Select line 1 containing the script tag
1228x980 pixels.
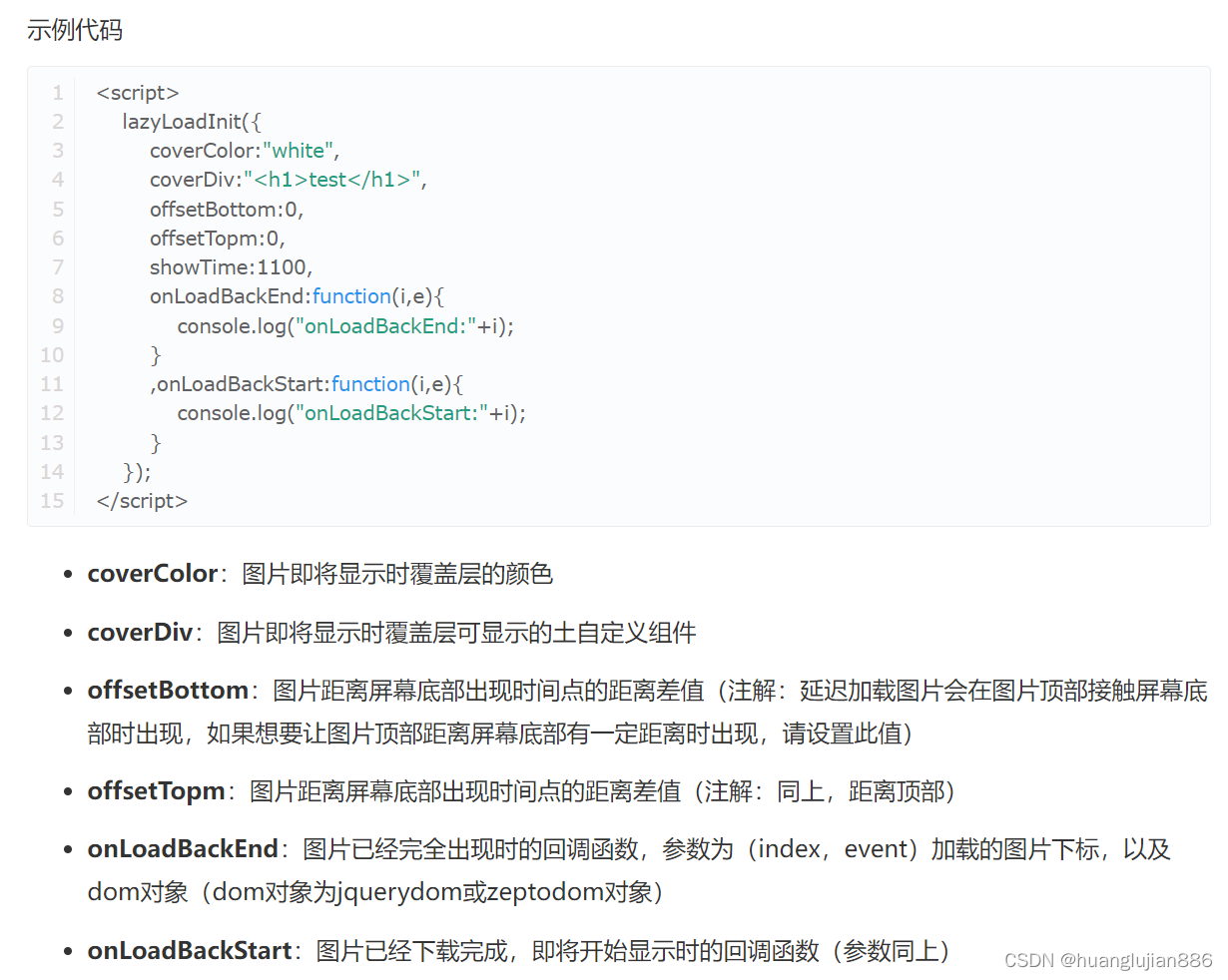[x=137, y=92]
